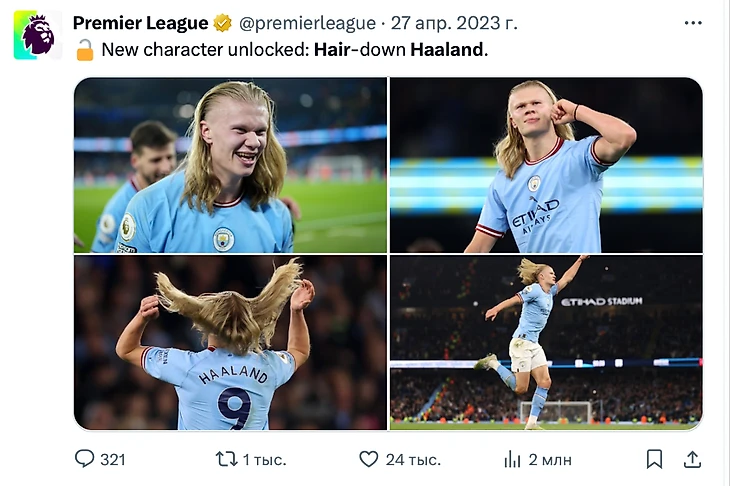Open photo of Haaland laughing with teammate
This screenshot has width=730, height=486.
[x=230, y=165]
